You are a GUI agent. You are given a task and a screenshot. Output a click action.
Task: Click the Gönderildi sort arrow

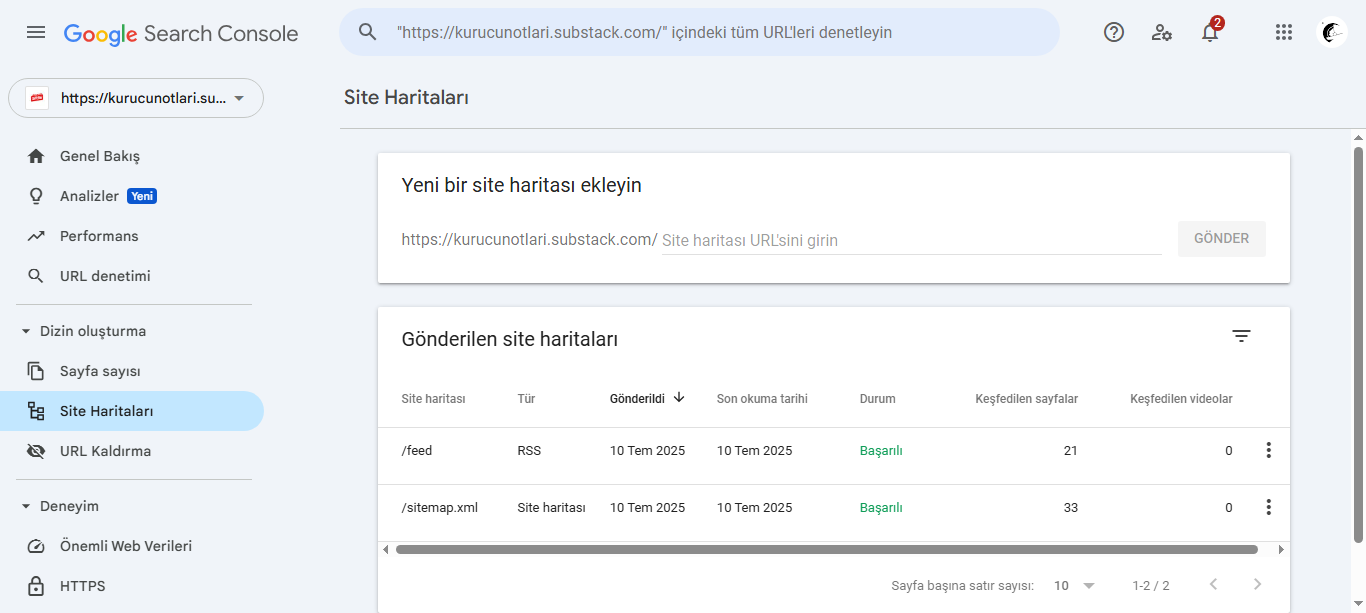[679, 397]
